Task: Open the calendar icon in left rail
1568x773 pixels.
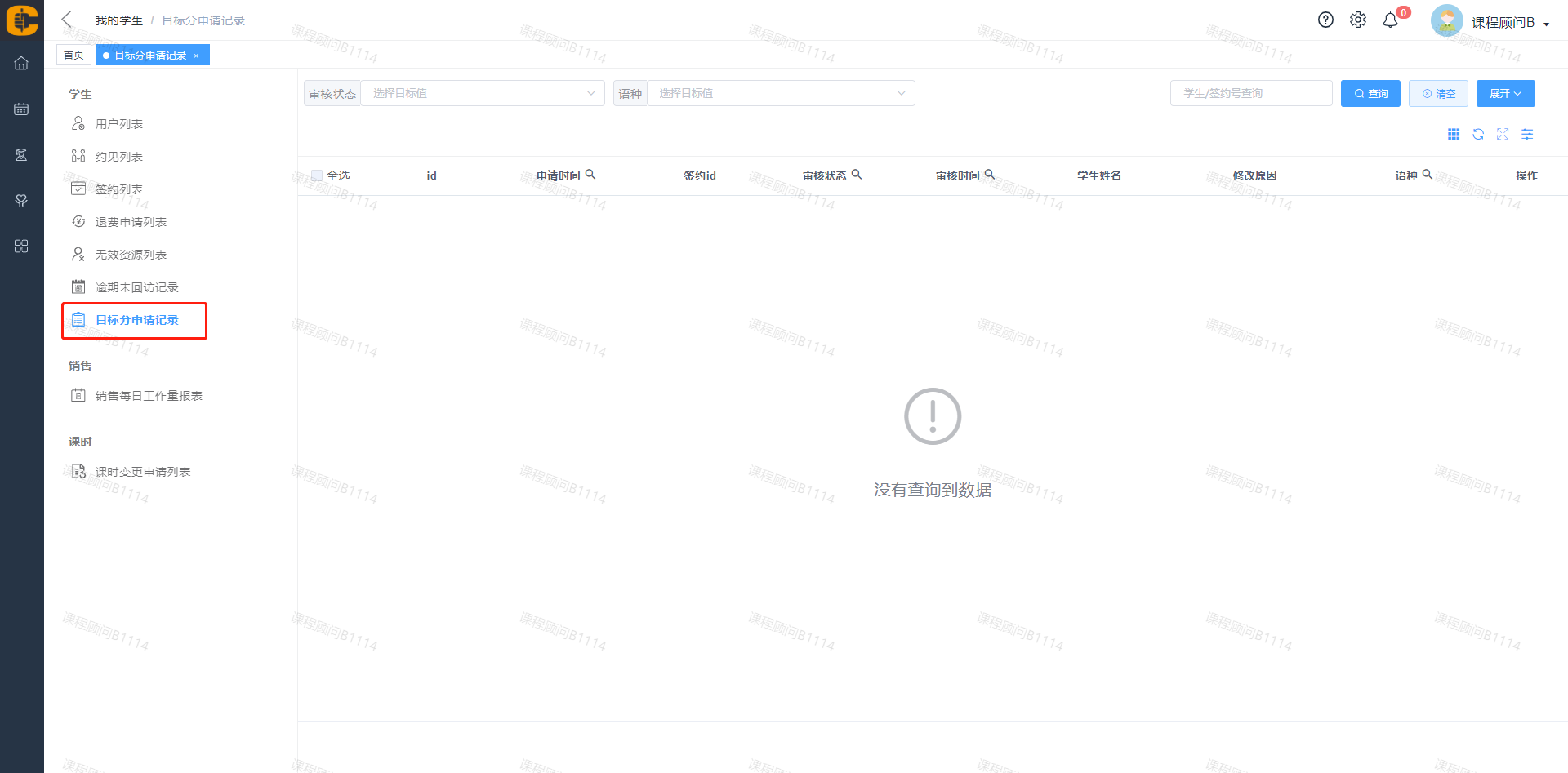Action: click(x=21, y=109)
